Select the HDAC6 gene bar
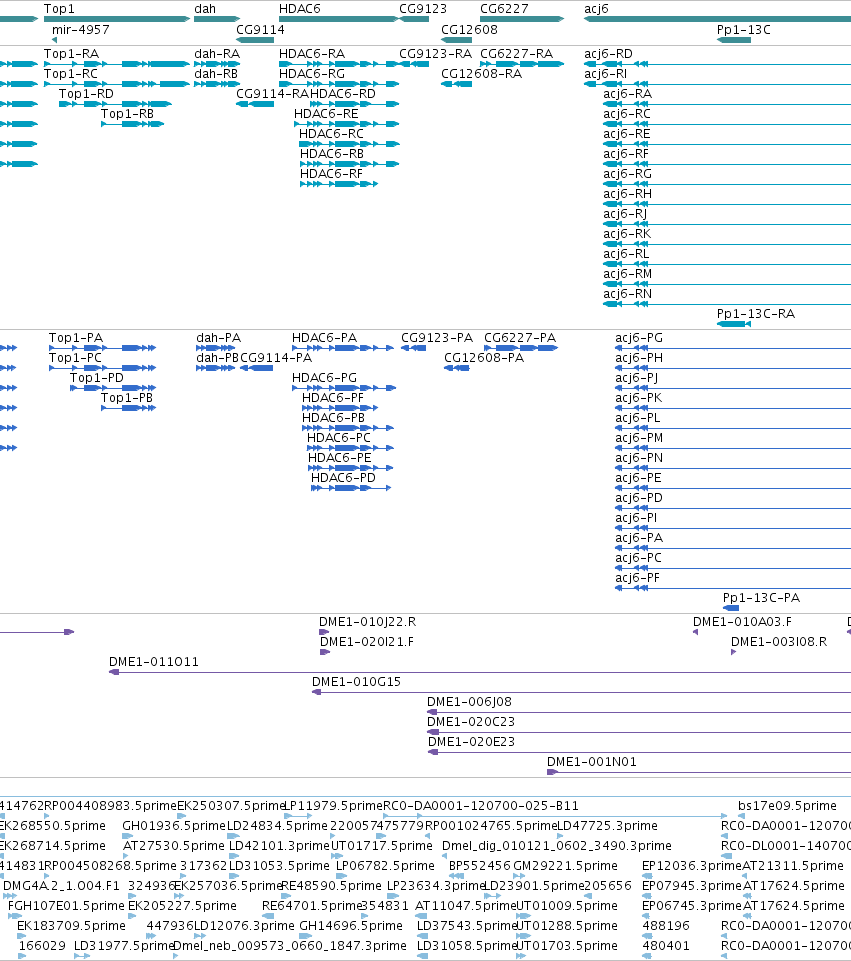The image size is (851, 961). tap(339, 19)
